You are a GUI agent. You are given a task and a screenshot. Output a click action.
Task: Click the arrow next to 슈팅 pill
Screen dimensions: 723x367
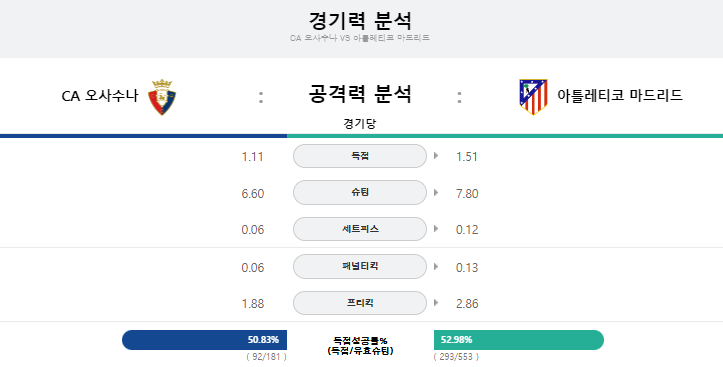[436, 193]
